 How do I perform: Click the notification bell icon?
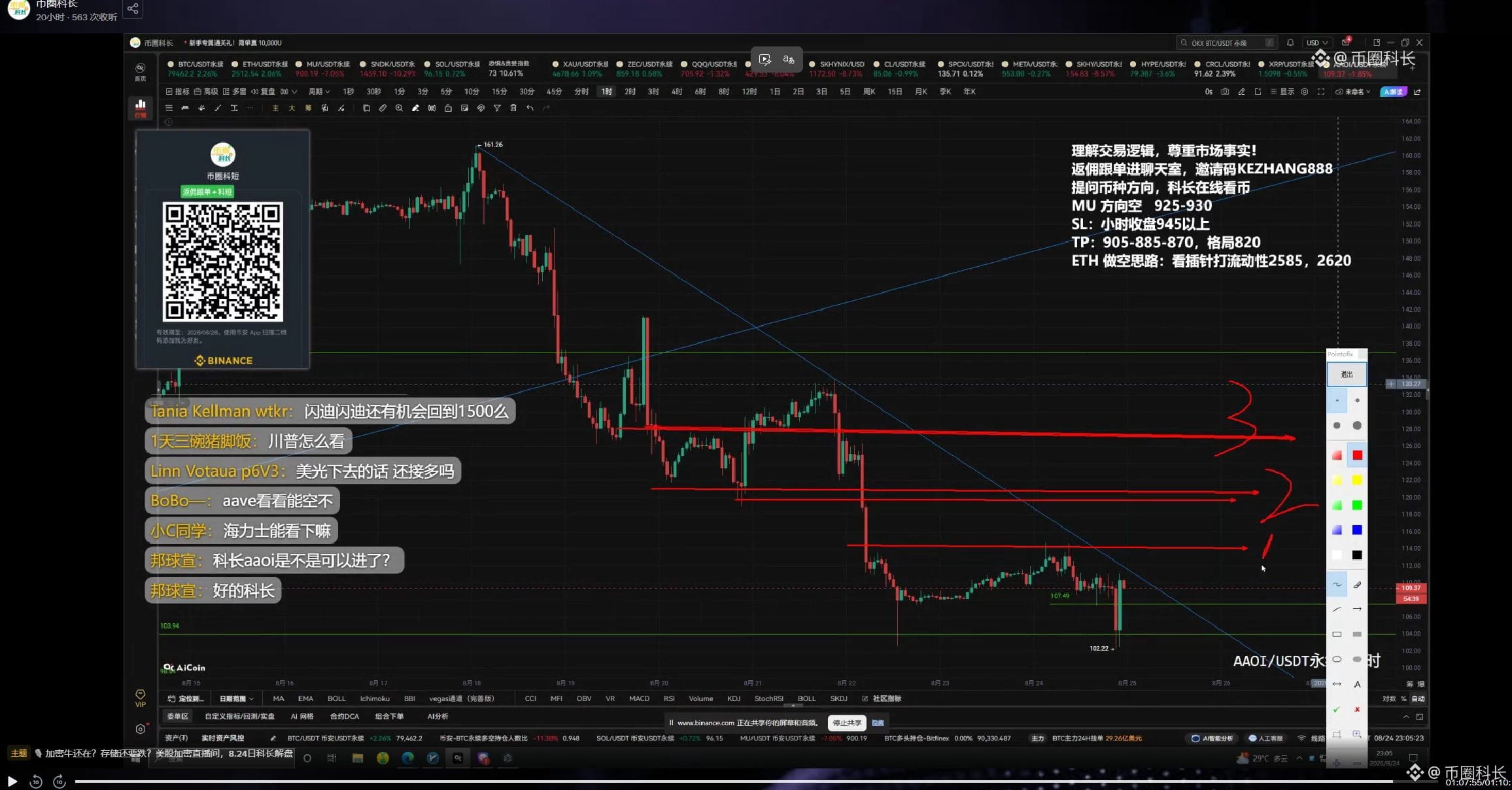1290,43
